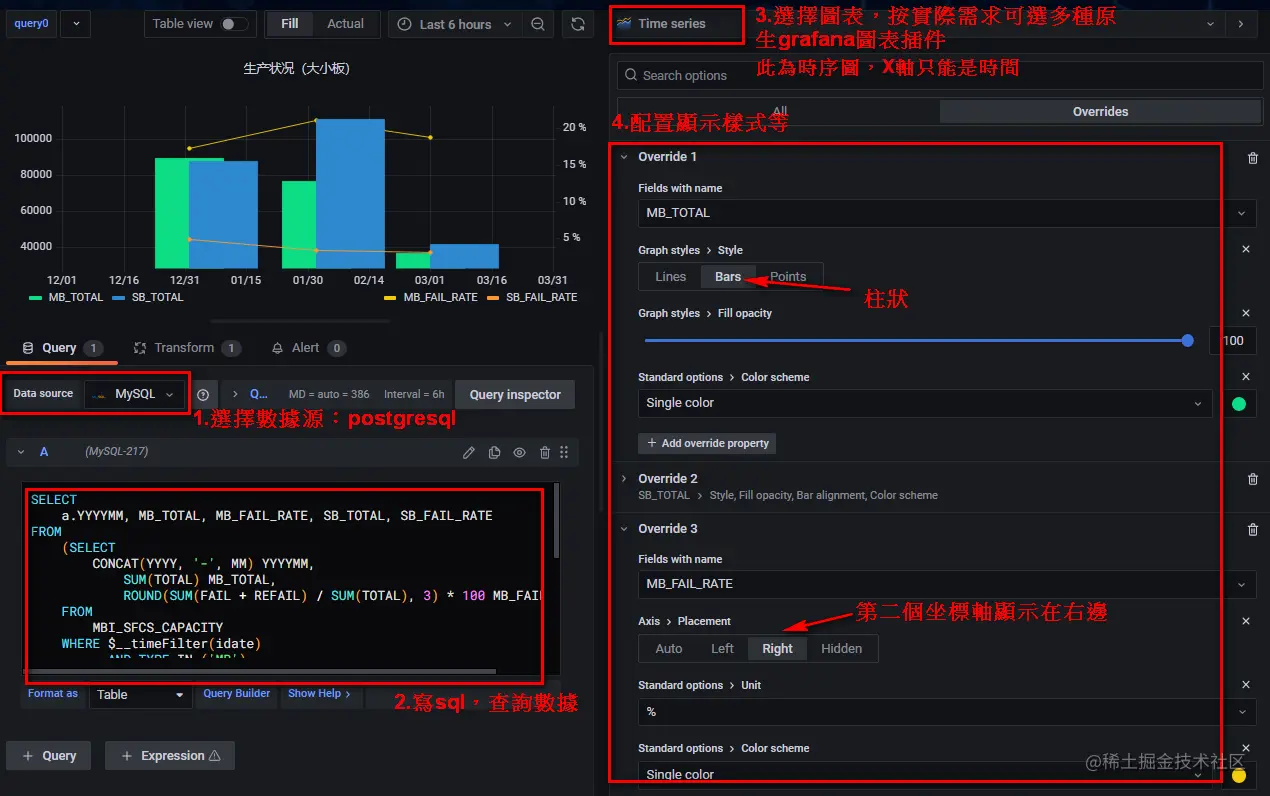Duplicate query A
The height and width of the screenshot is (796, 1270).
(494, 452)
